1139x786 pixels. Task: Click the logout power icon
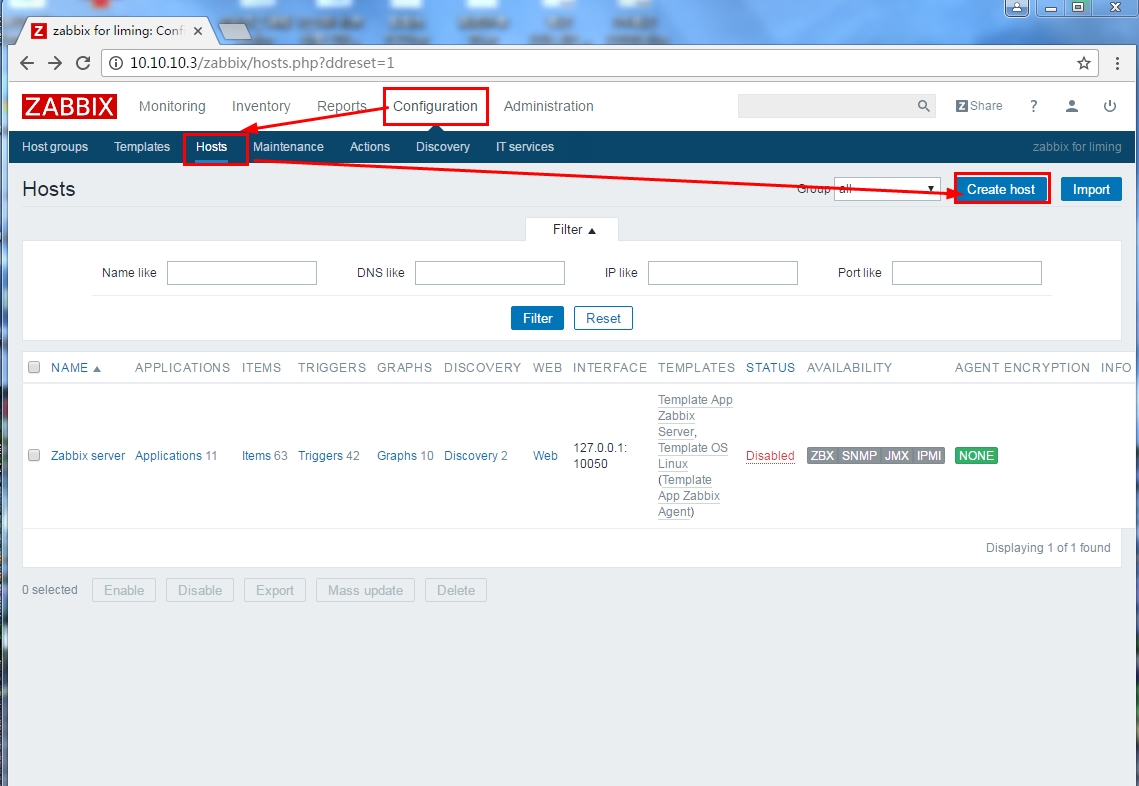(x=1110, y=106)
